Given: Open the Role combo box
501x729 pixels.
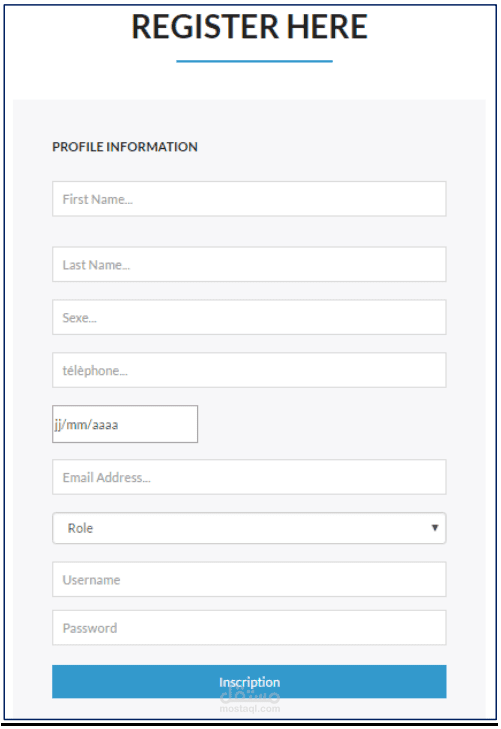Looking at the screenshot, I should [249, 528].
